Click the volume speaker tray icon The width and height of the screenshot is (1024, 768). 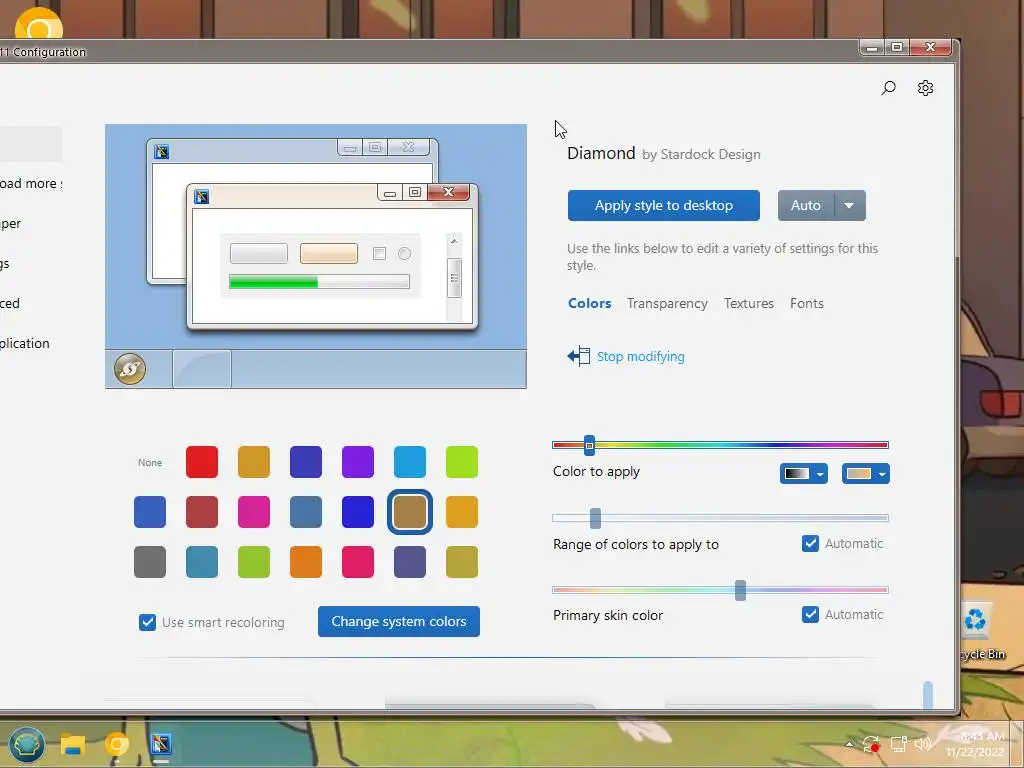click(x=923, y=744)
